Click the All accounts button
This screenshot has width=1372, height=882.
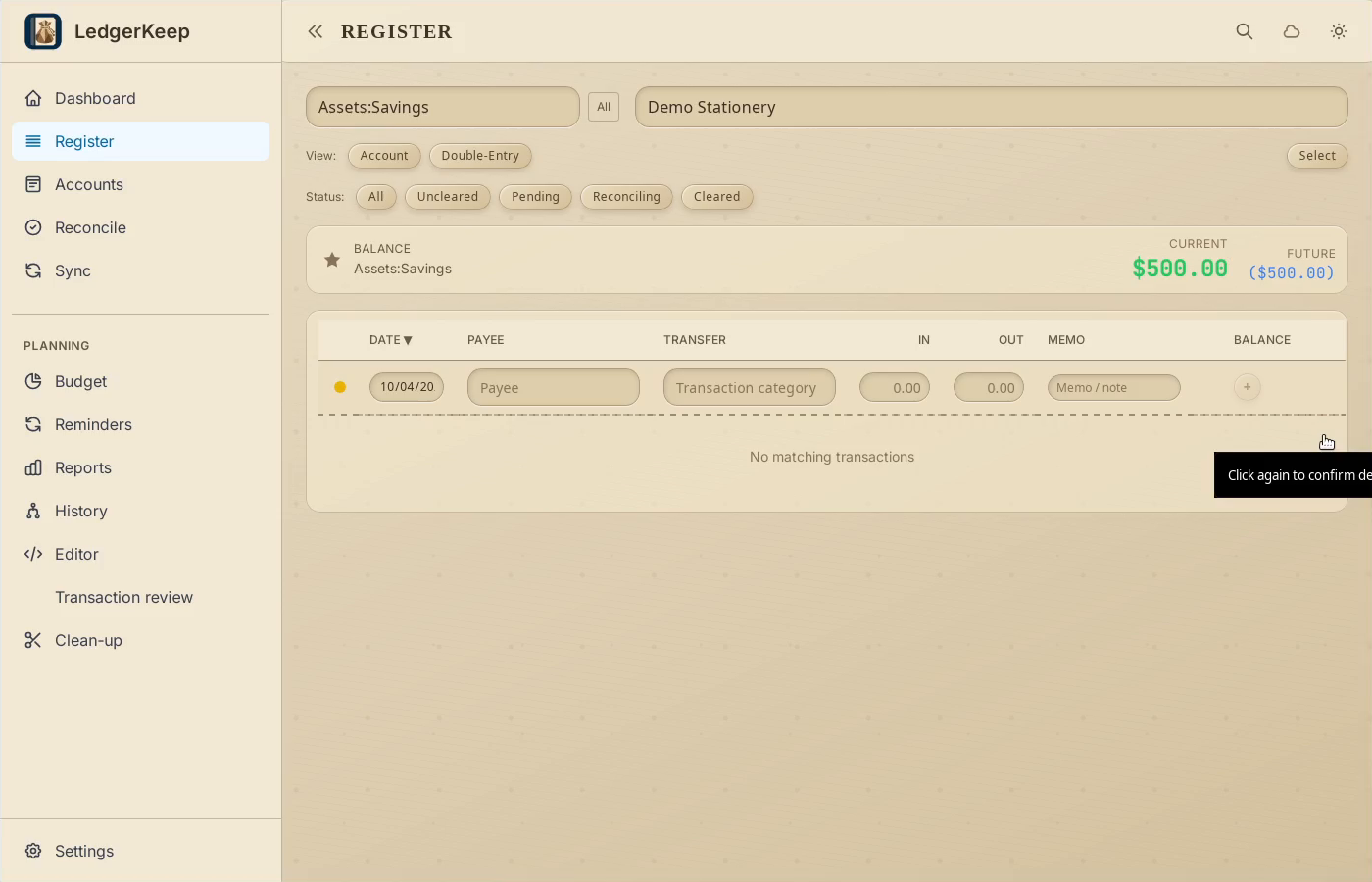[x=604, y=107]
